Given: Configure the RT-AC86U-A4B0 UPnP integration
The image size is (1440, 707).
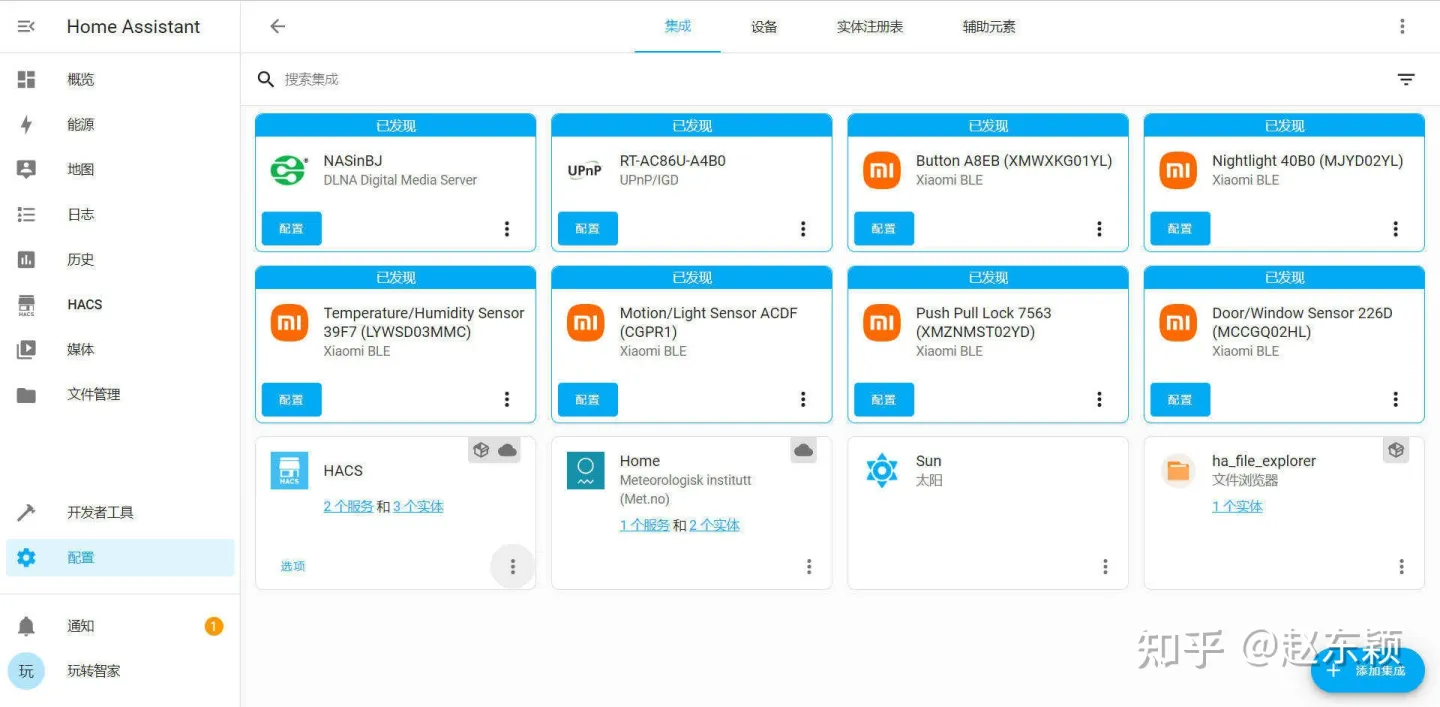Looking at the screenshot, I should coord(588,229).
